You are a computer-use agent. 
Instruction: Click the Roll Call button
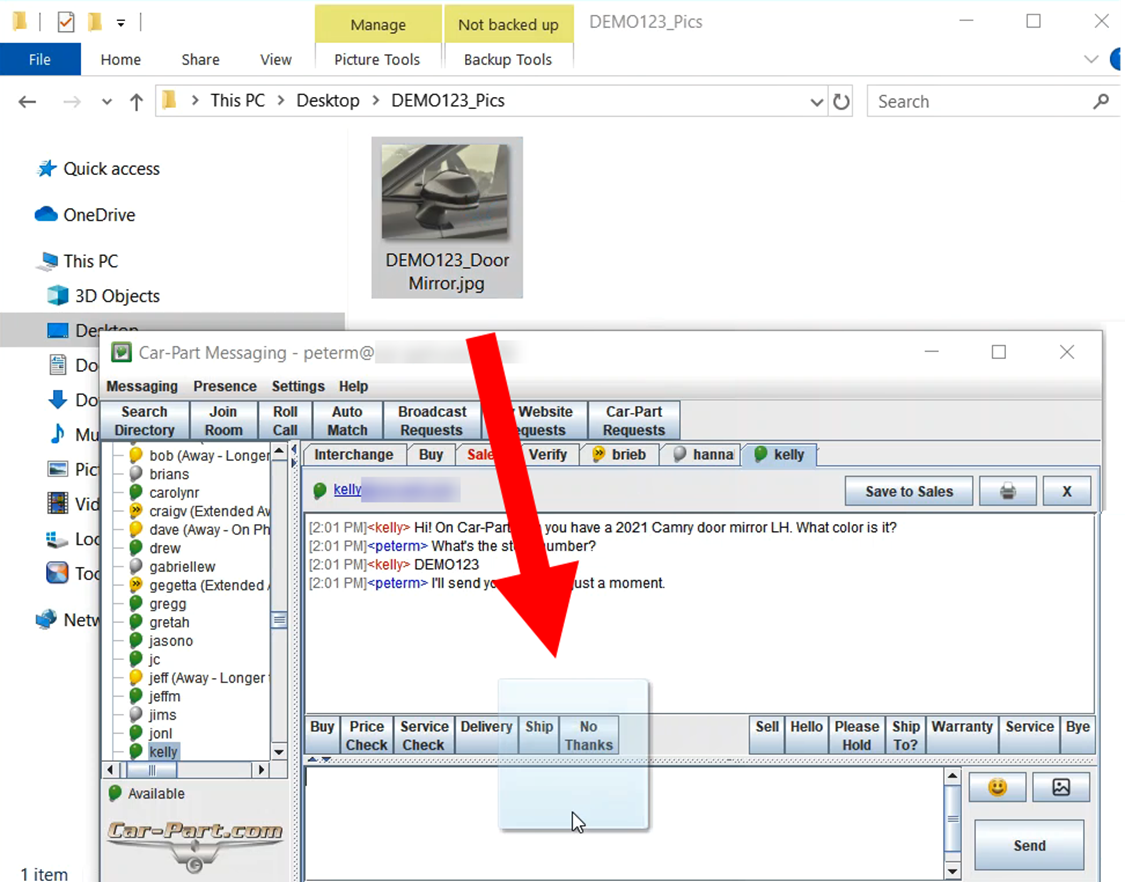click(285, 421)
